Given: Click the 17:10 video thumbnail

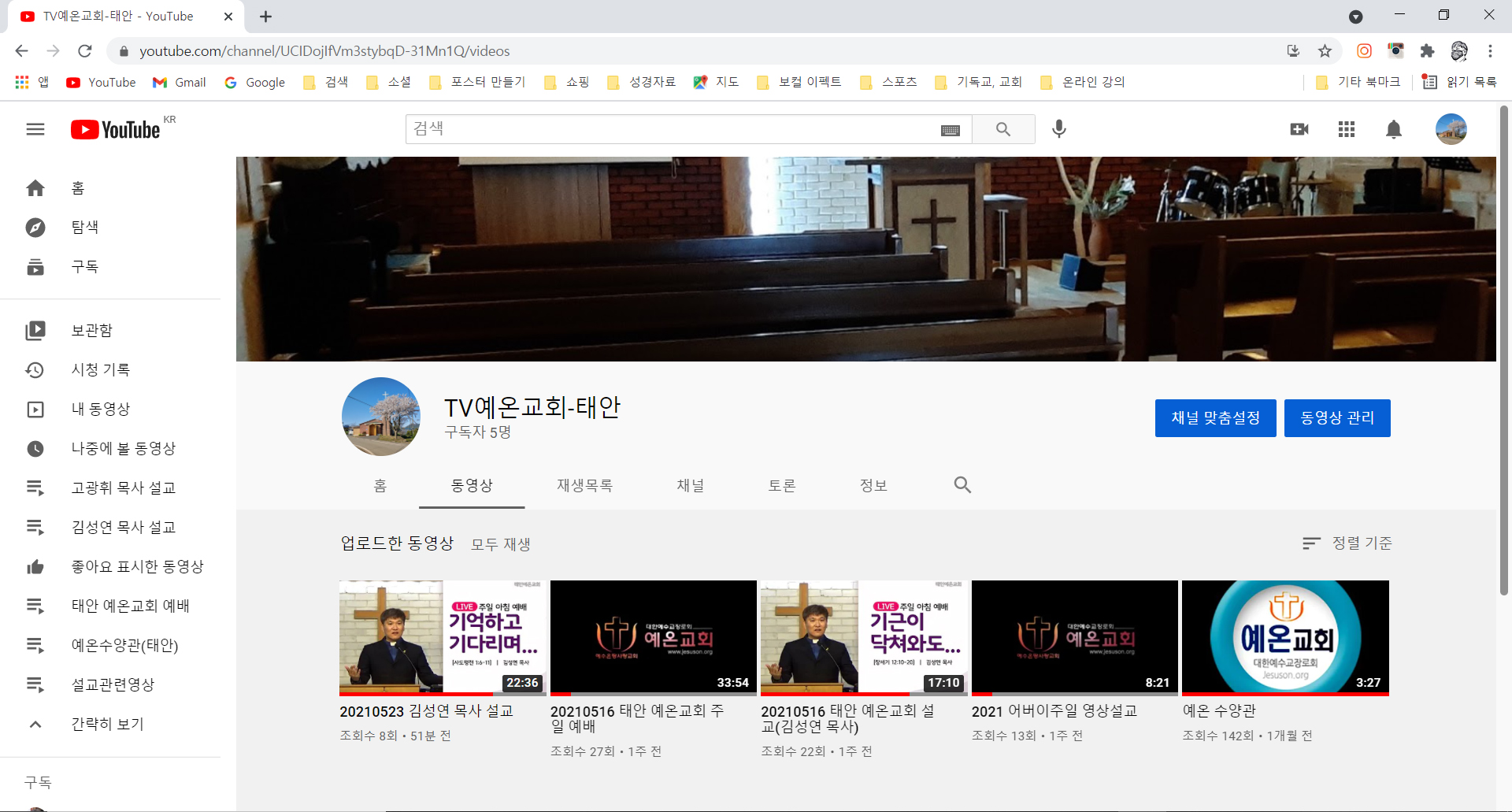Looking at the screenshot, I should coord(864,638).
